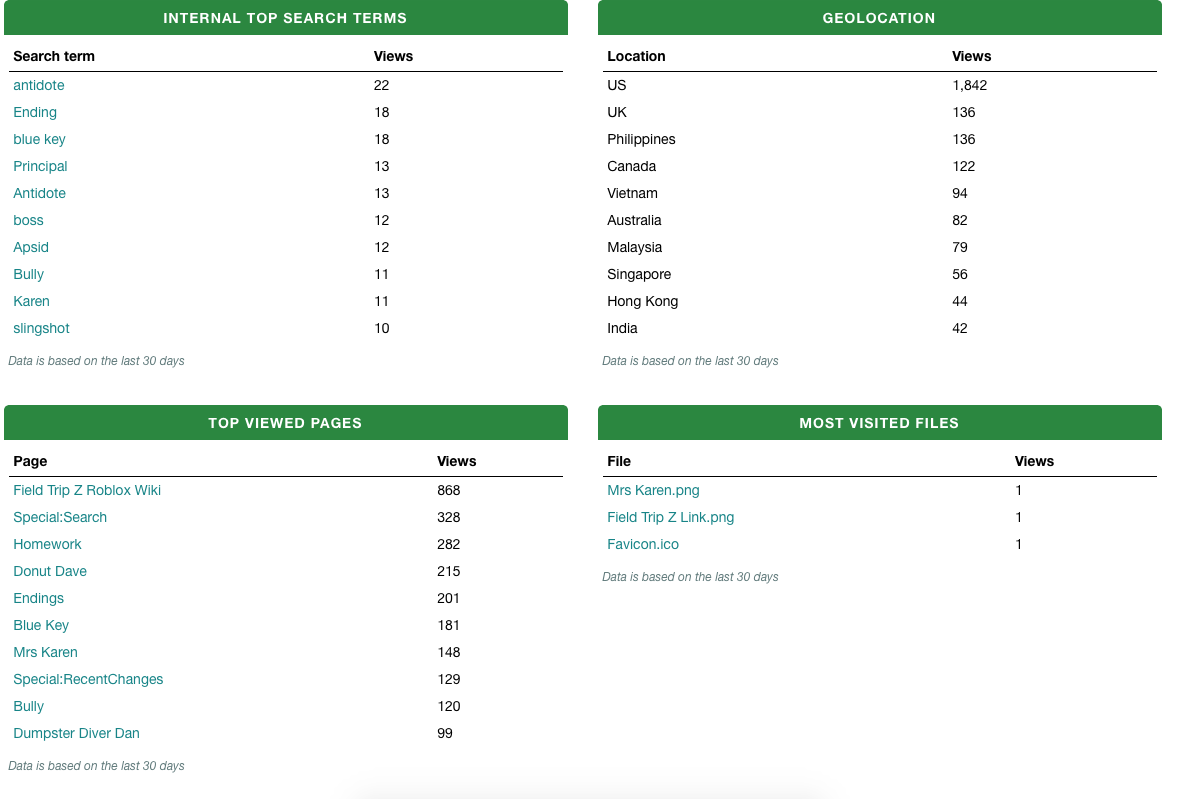Visit the Donut Dave page
Viewport: 1185px width, 799px height.
pos(50,572)
